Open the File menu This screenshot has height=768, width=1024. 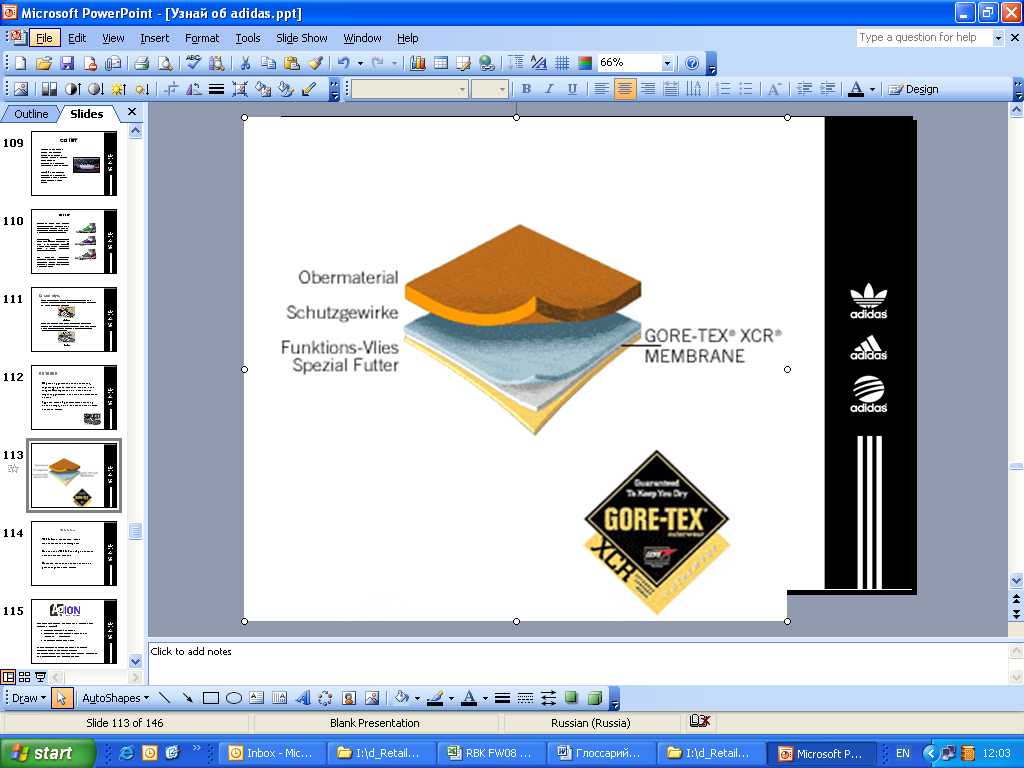[44, 38]
